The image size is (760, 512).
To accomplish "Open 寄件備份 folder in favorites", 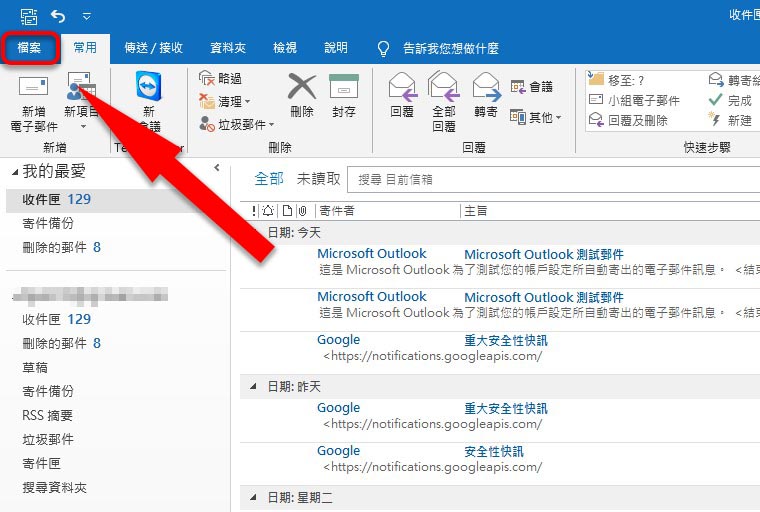I will (x=48, y=224).
